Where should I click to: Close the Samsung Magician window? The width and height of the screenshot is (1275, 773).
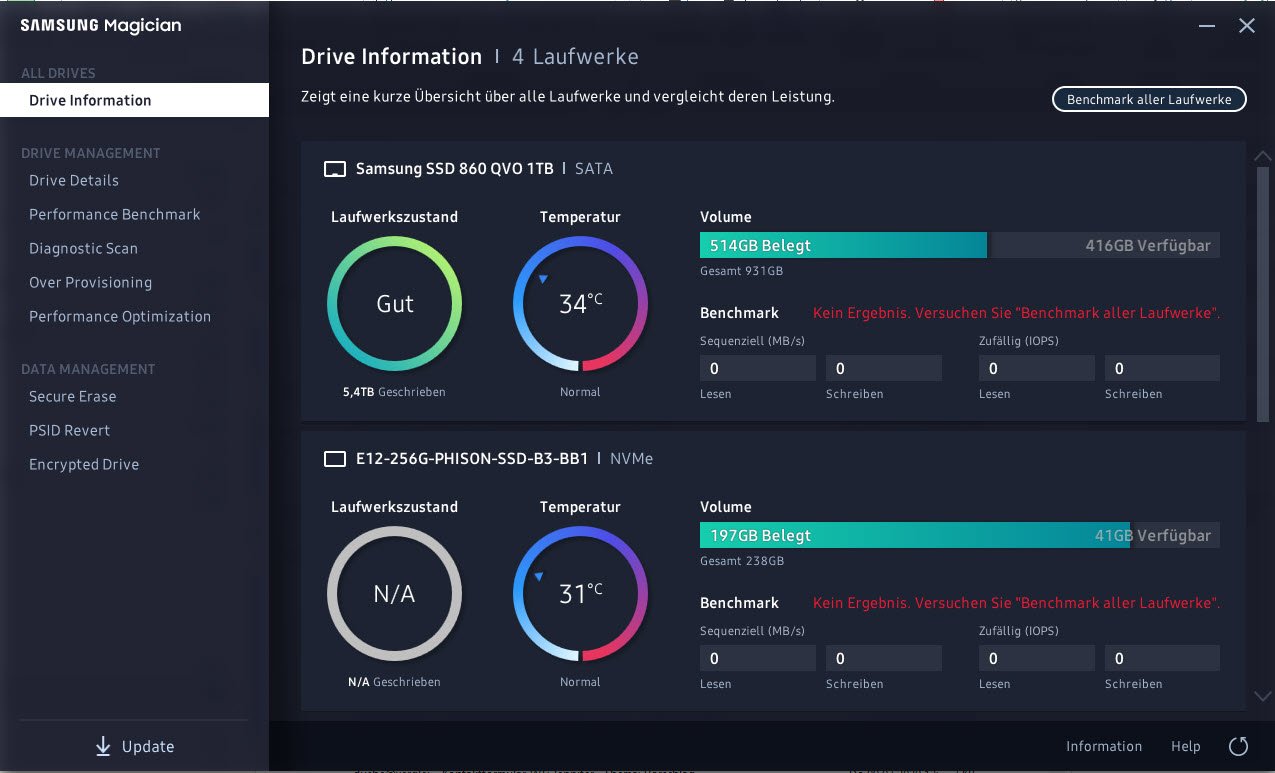click(x=1247, y=26)
